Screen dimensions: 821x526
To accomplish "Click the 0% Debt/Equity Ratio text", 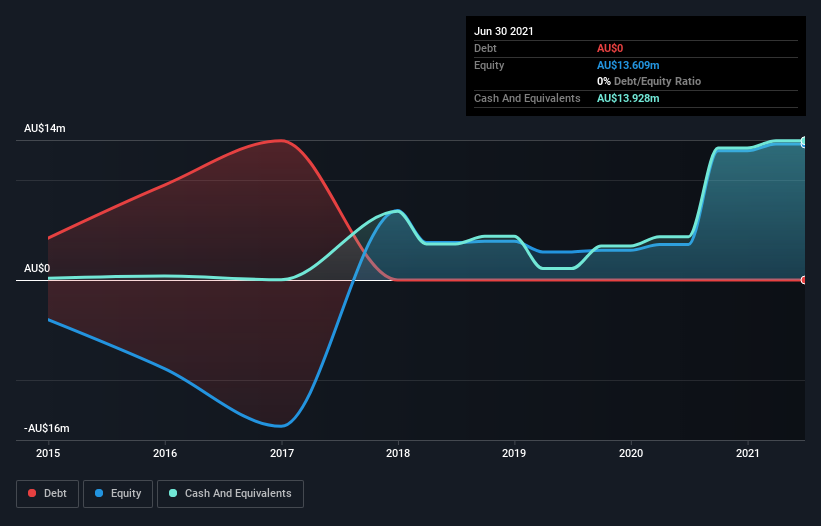I will [x=649, y=81].
